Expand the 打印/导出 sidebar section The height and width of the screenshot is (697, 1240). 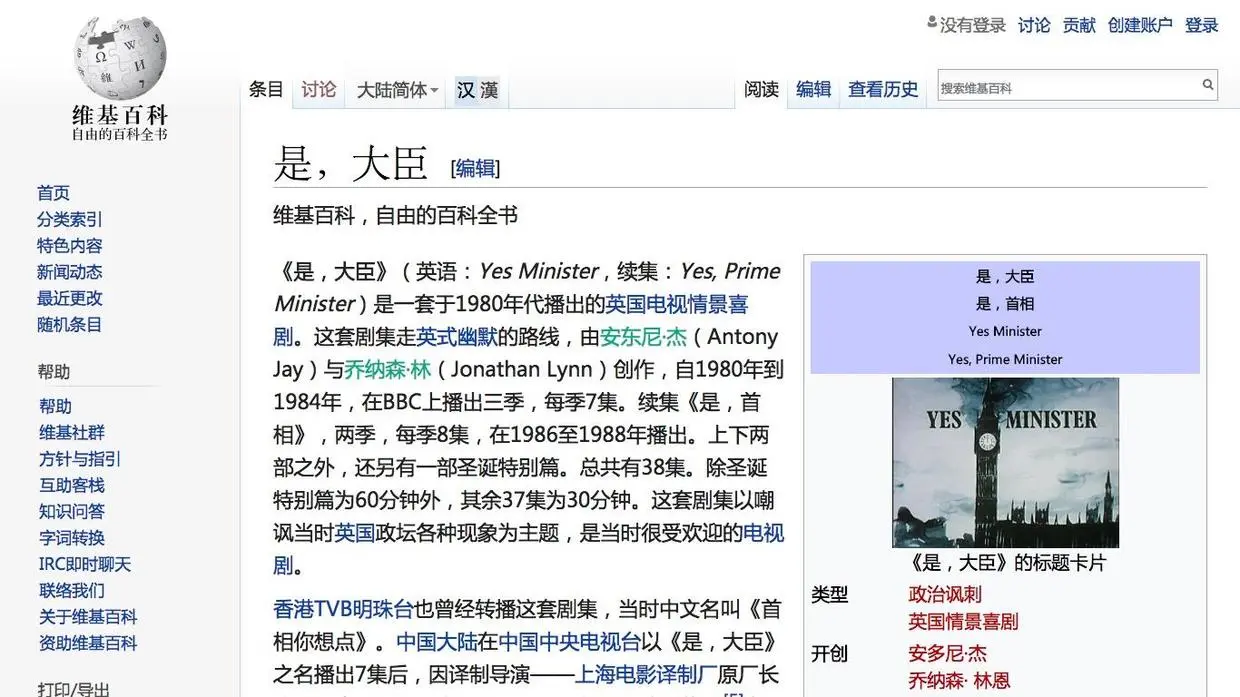click(74, 688)
